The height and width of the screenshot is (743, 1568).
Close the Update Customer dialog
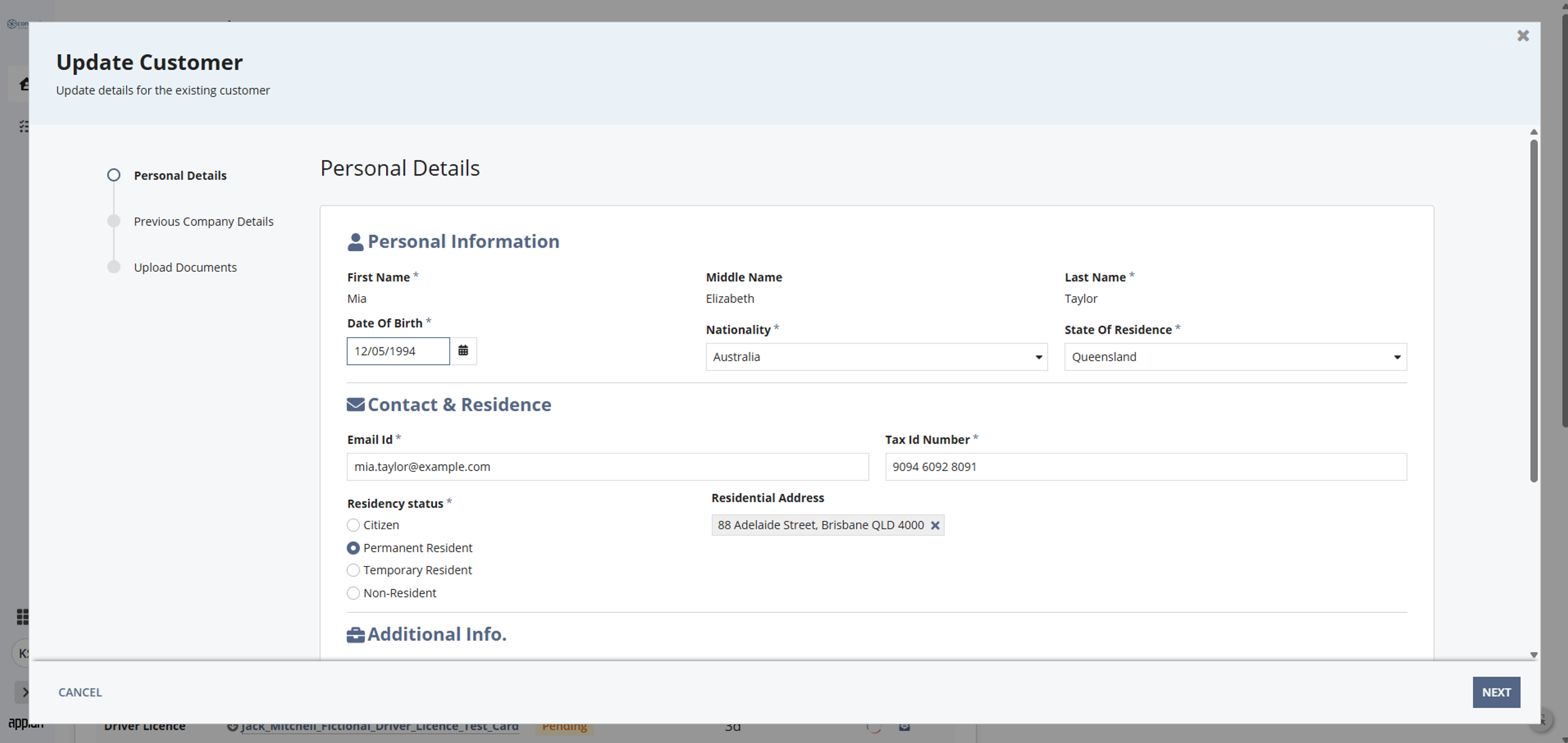tap(1523, 36)
